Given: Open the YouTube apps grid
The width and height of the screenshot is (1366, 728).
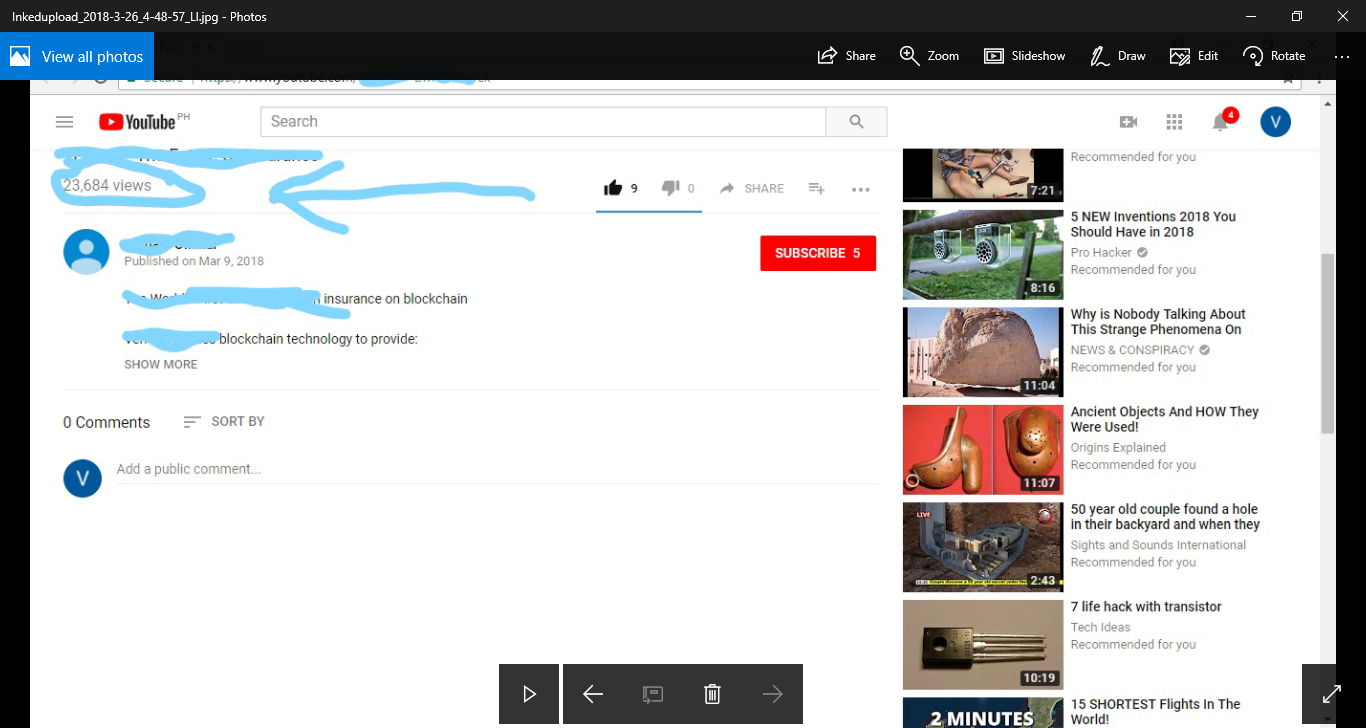Looking at the screenshot, I should 1174,122.
